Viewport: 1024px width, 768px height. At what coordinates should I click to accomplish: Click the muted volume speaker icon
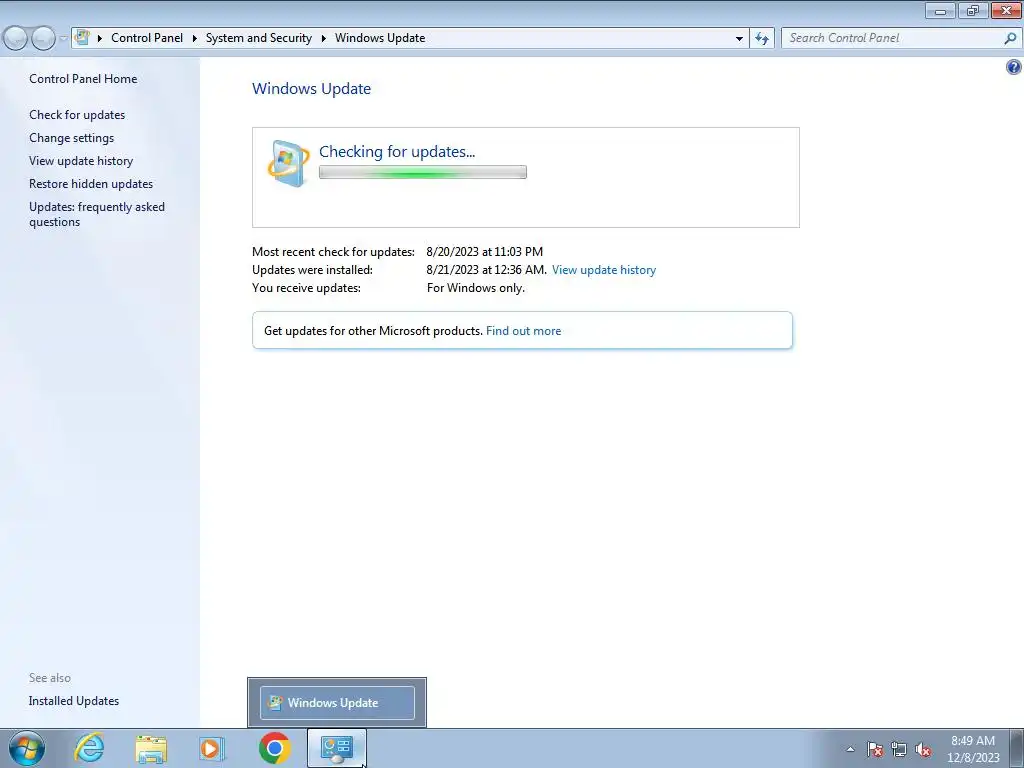[x=923, y=749]
